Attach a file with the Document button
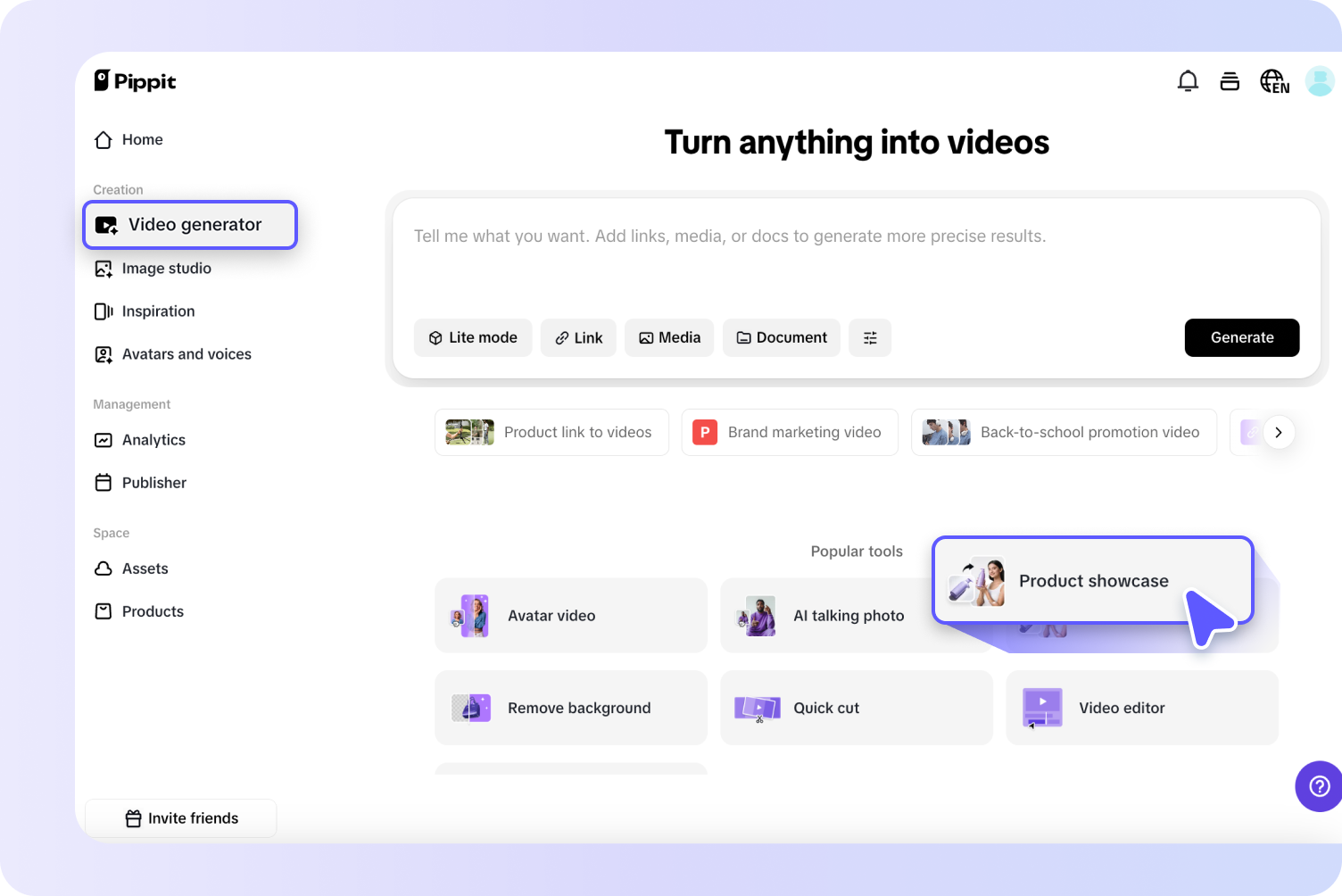This screenshot has width=1342, height=896. (781, 337)
